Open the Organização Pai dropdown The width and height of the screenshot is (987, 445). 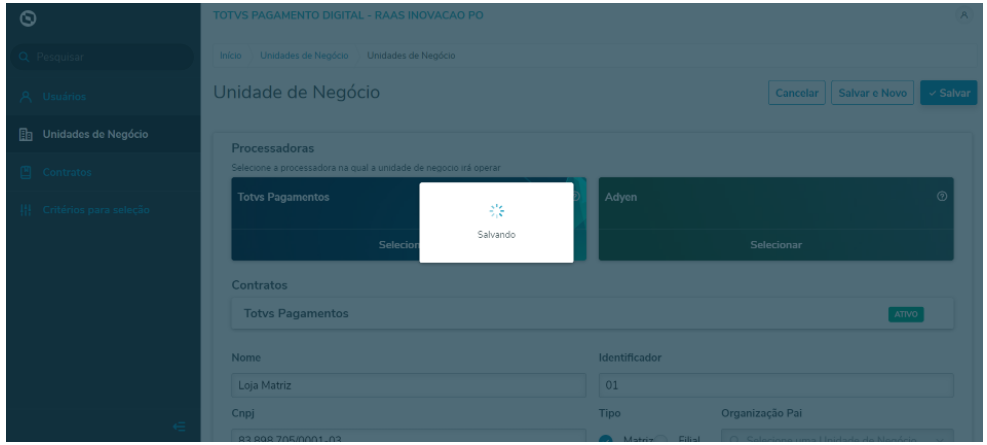(837, 437)
